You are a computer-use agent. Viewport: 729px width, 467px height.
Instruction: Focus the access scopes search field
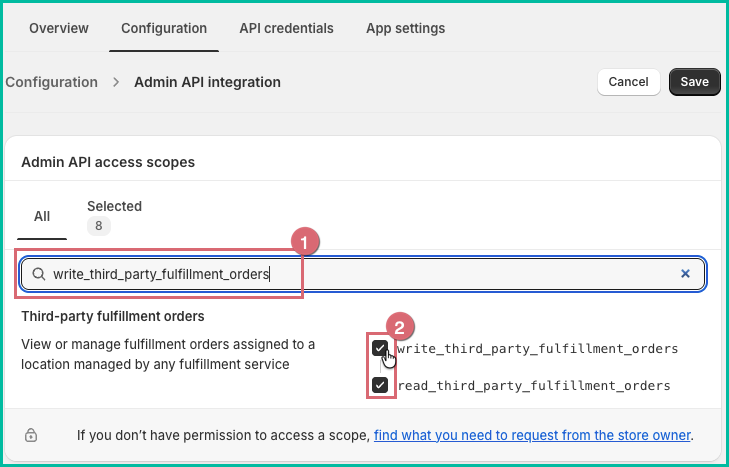pos(363,274)
